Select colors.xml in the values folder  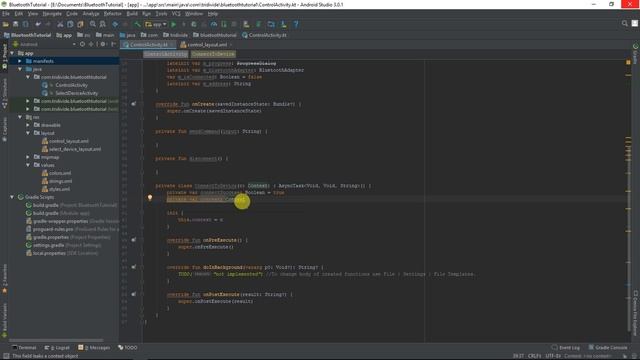pyautogui.click(x=60, y=173)
